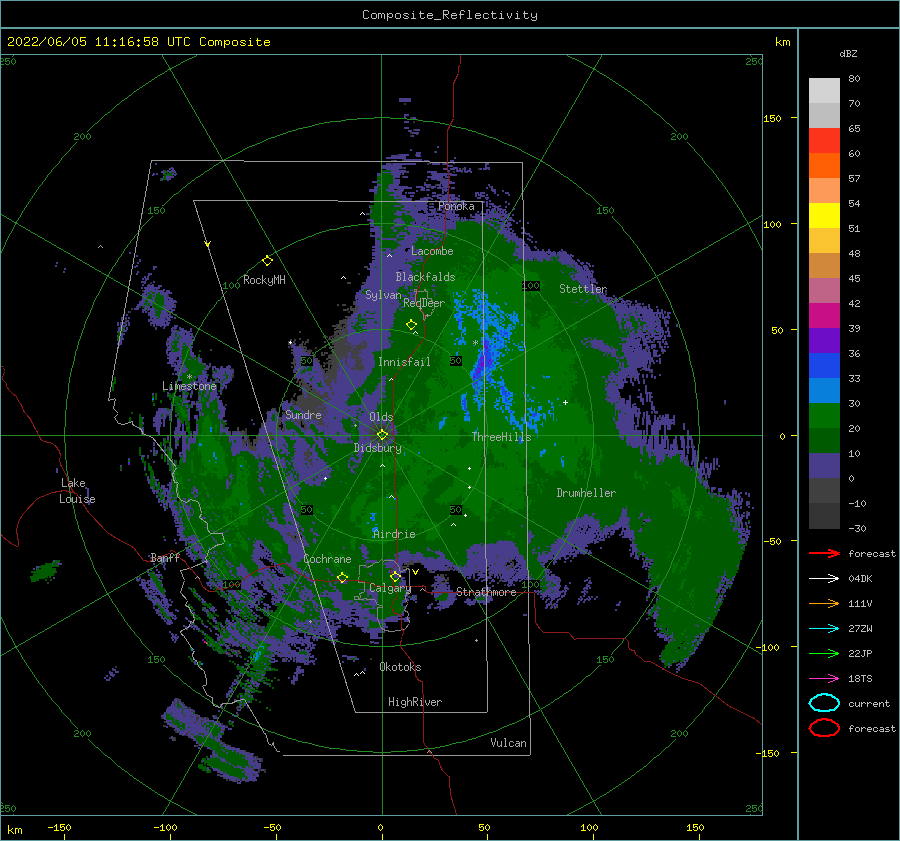This screenshot has height=841, width=900.
Task: Pick the magenta swatch in dBZ scale
Action: click(x=824, y=315)
